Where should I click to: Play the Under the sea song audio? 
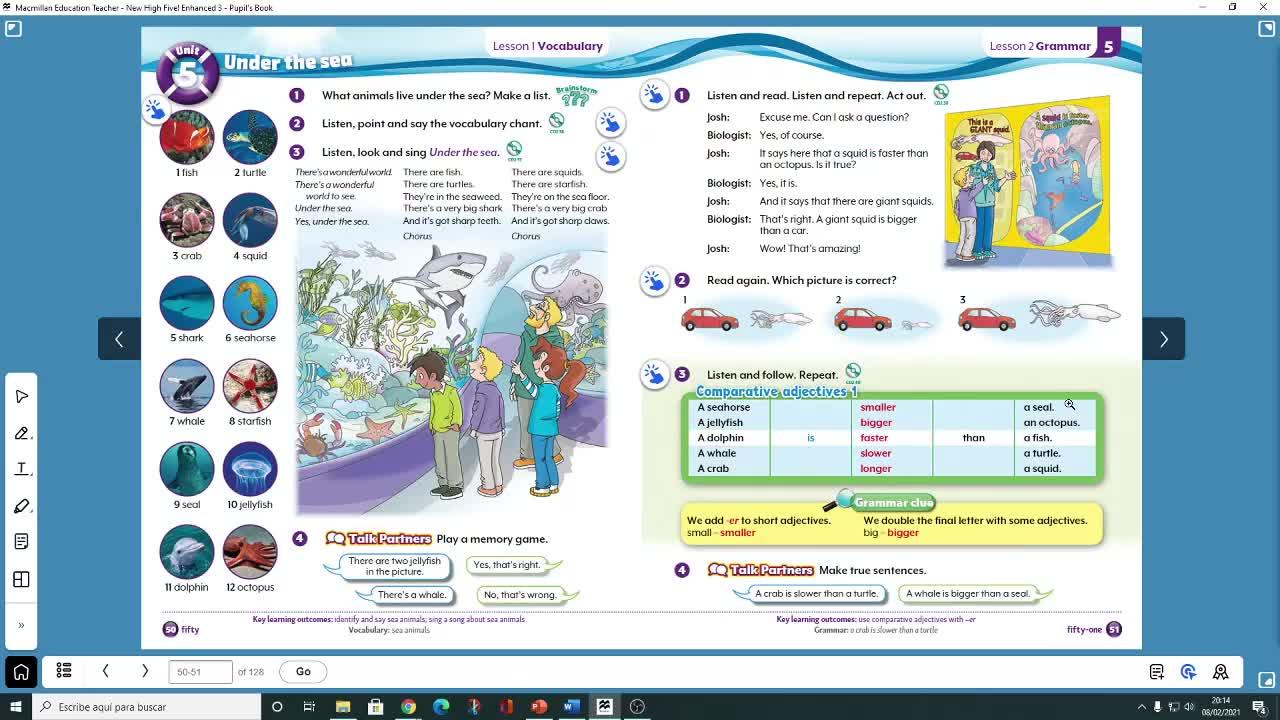click(x=514, y=151)
